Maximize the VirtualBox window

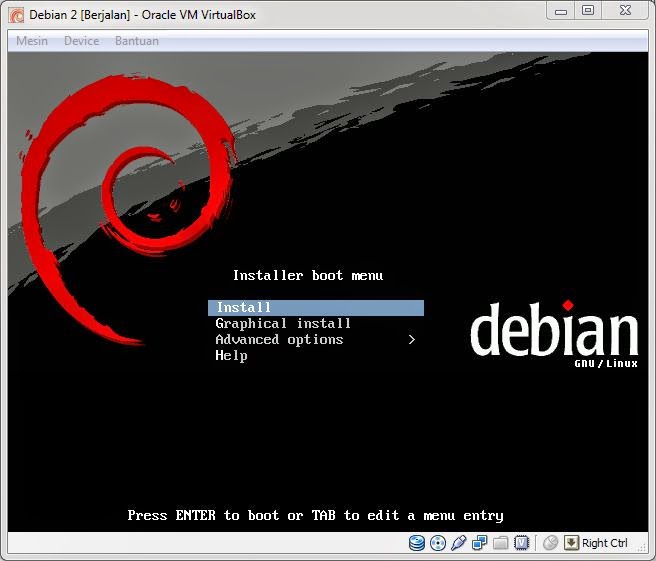588,11
